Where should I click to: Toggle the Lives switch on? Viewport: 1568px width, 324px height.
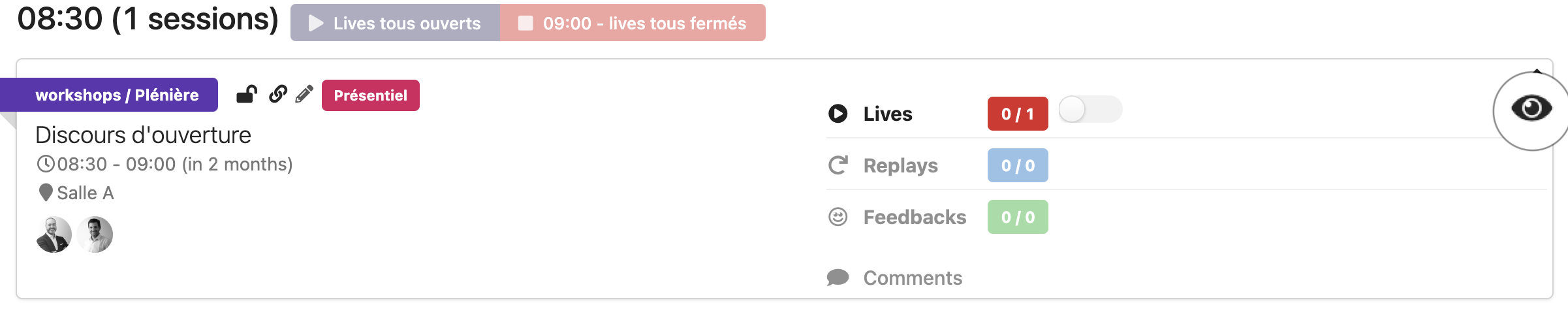[x=1090, y=110]
